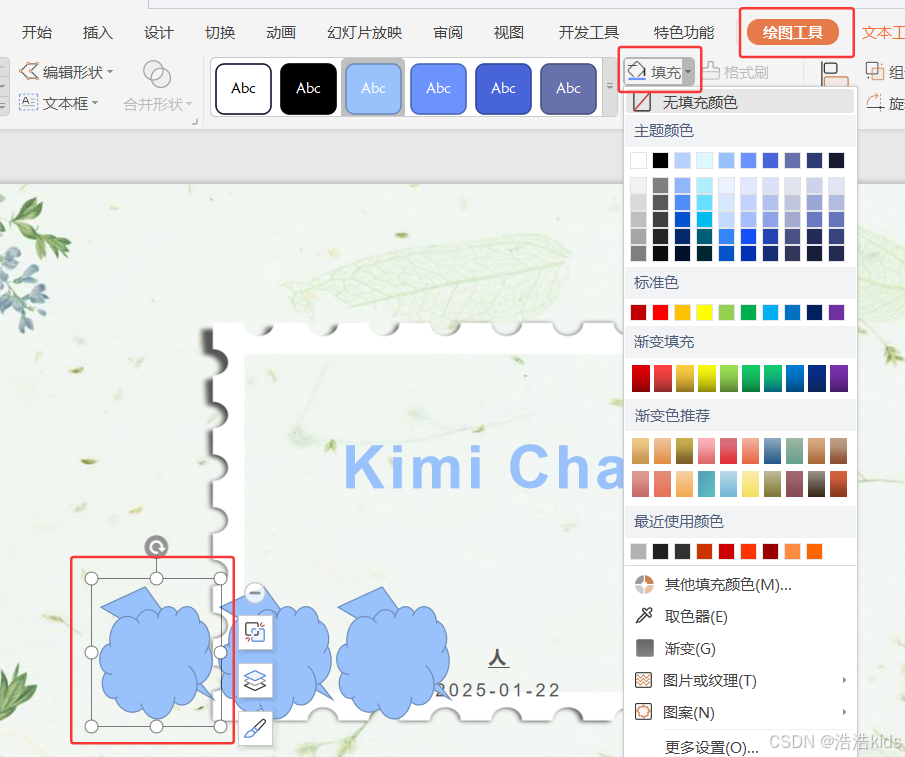The image size is (905, 757).
Task: Click the Format Painter (格式刷) icon
Action: [x=711, y=72]
